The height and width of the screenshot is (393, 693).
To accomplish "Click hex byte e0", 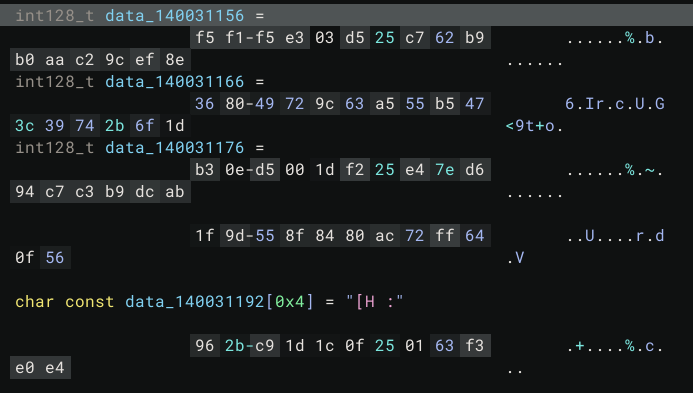I will coord(25,368).
